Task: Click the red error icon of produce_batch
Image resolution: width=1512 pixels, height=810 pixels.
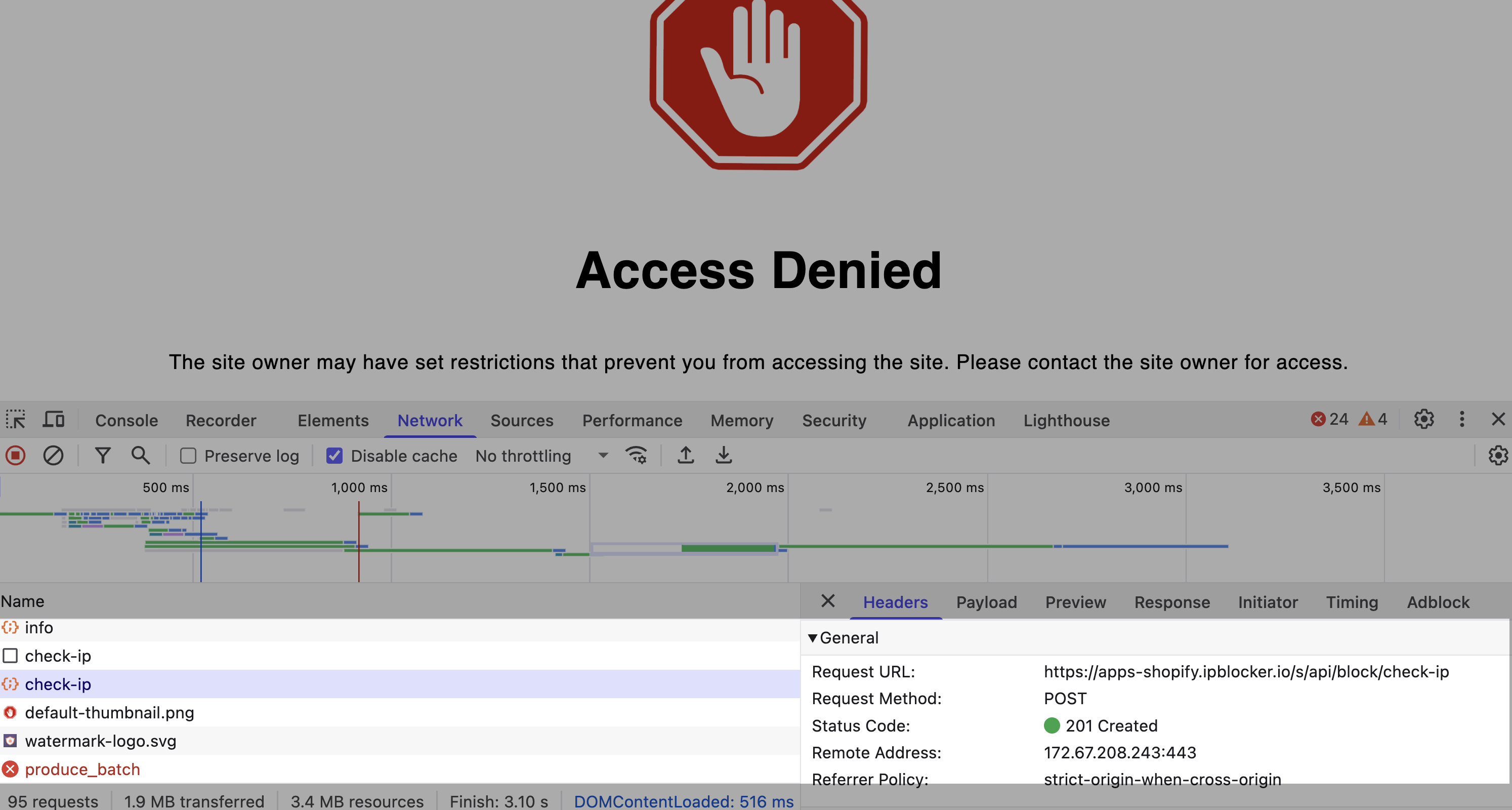Action: pos(10,769)
